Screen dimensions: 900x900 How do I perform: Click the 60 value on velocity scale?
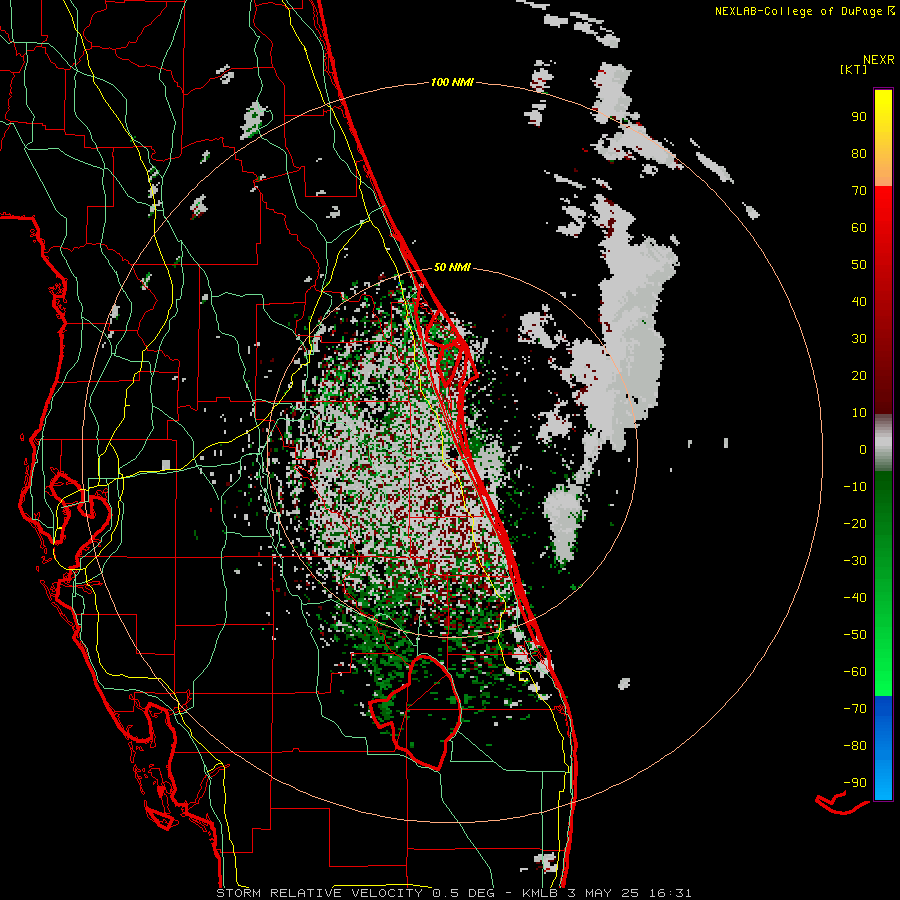[x=859, y=228]
